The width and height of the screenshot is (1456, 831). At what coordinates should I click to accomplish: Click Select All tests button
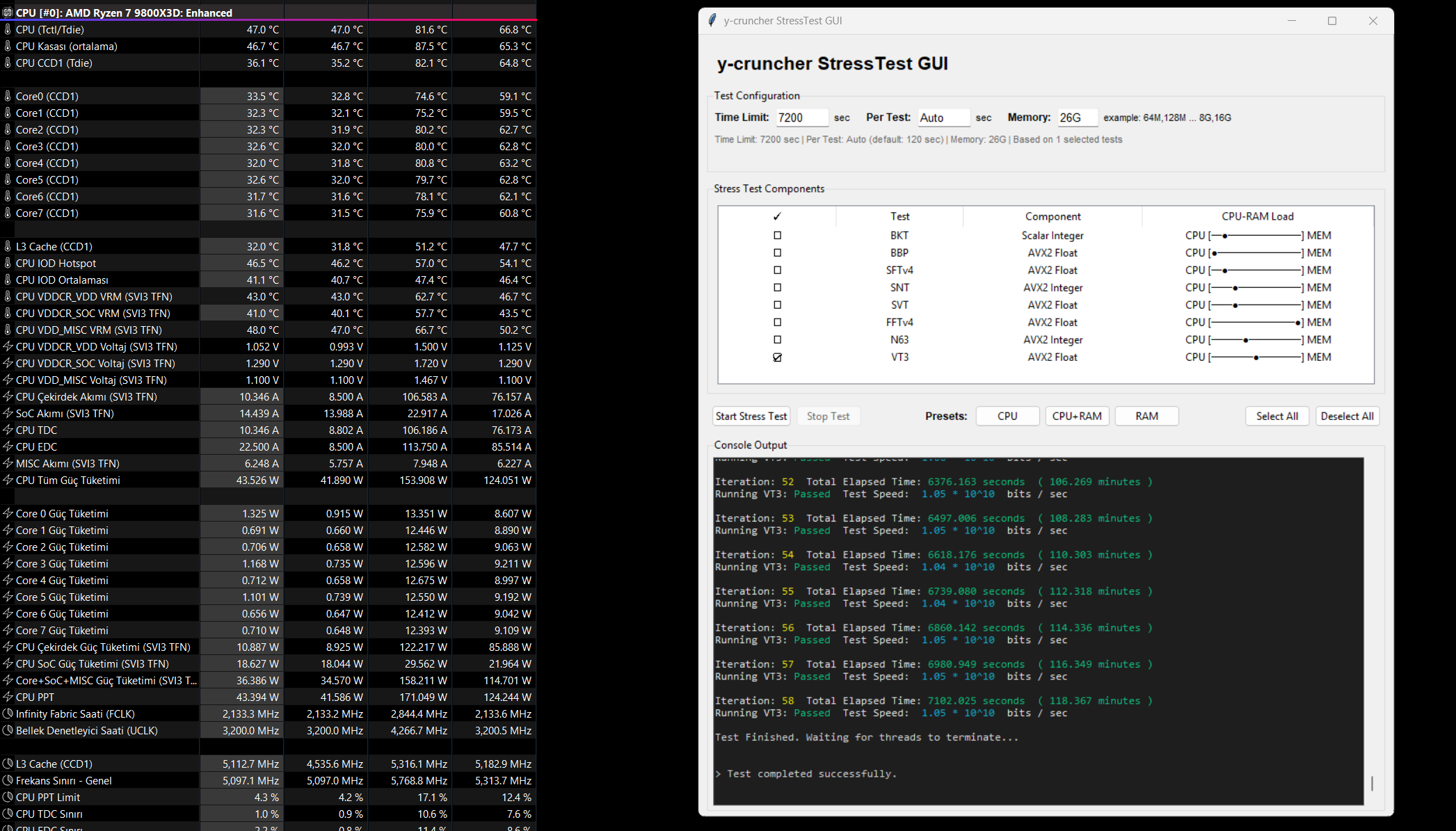pos(1277,416)
